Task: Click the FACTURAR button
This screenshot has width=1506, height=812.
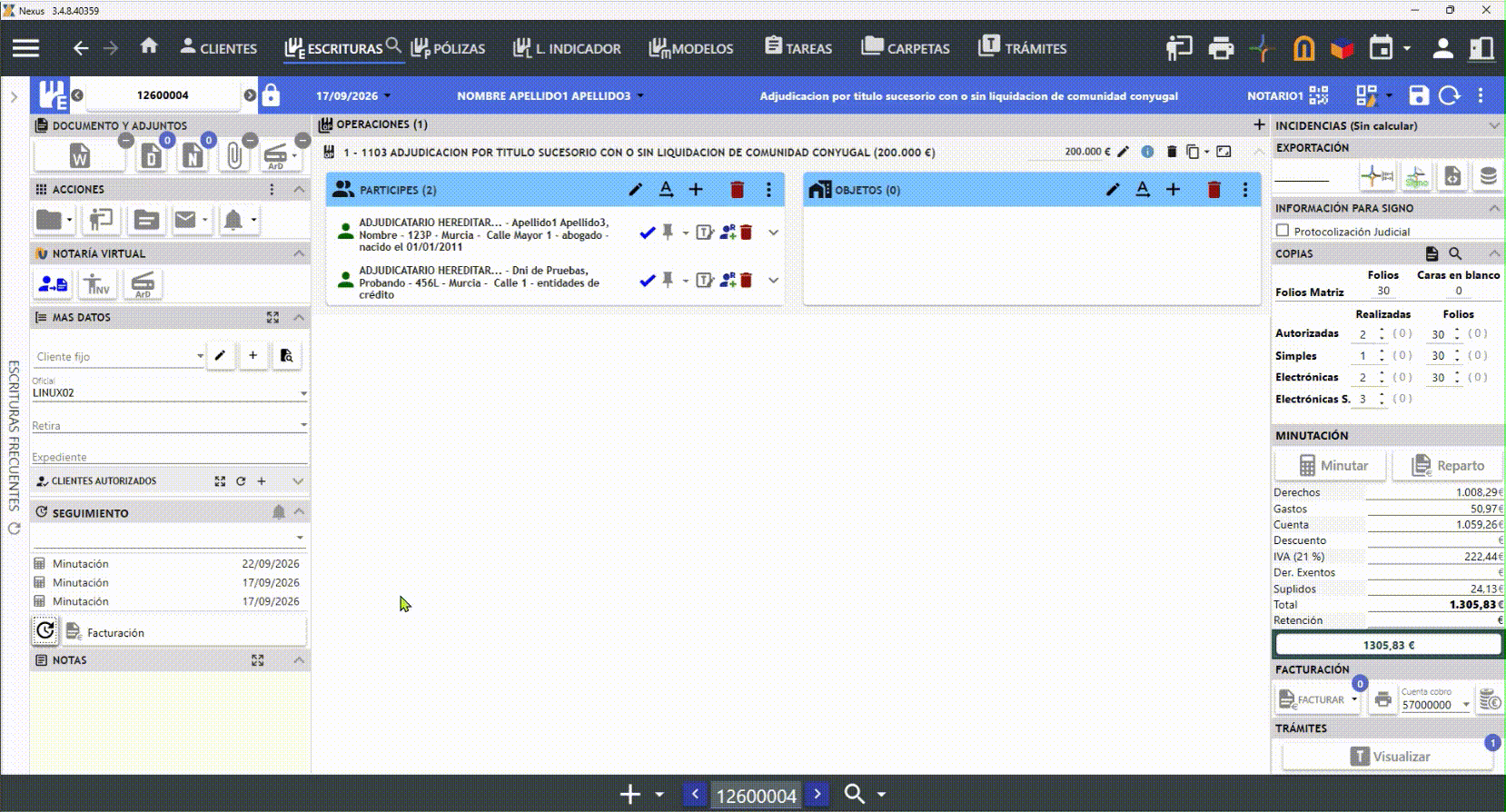Action: [x=1311, y=699]
